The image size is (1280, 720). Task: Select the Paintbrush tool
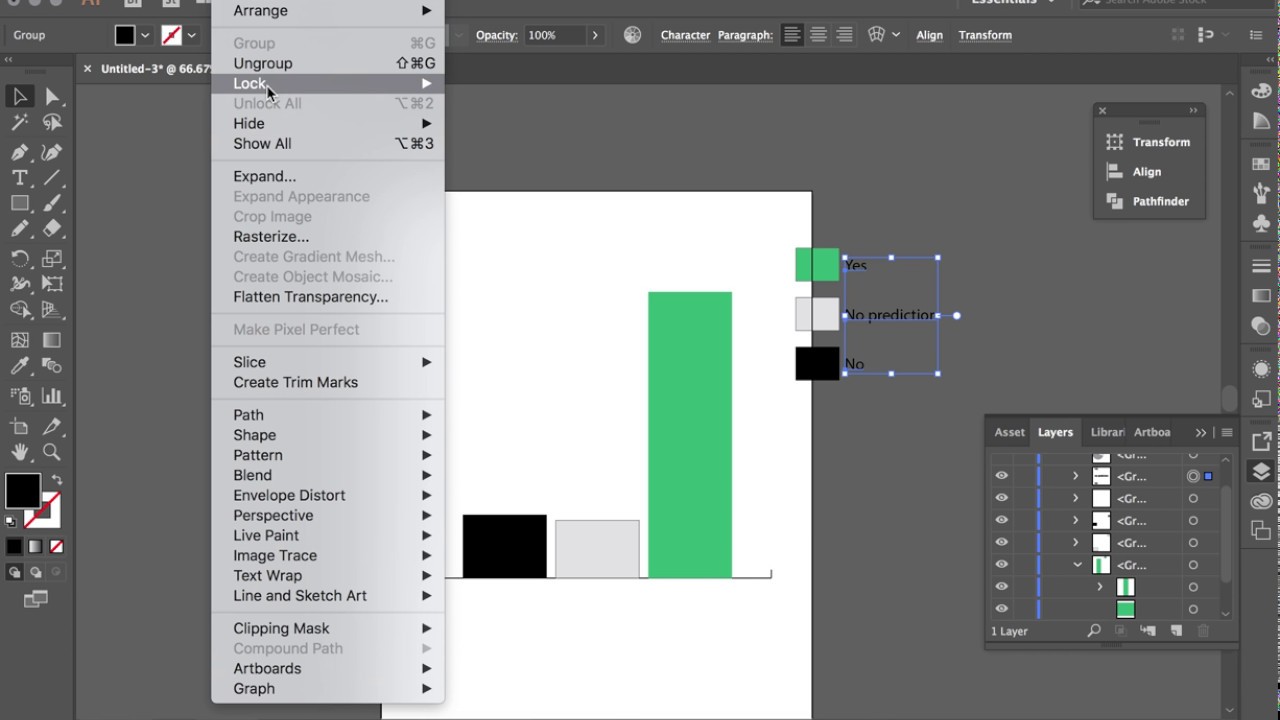click(52, 203)
